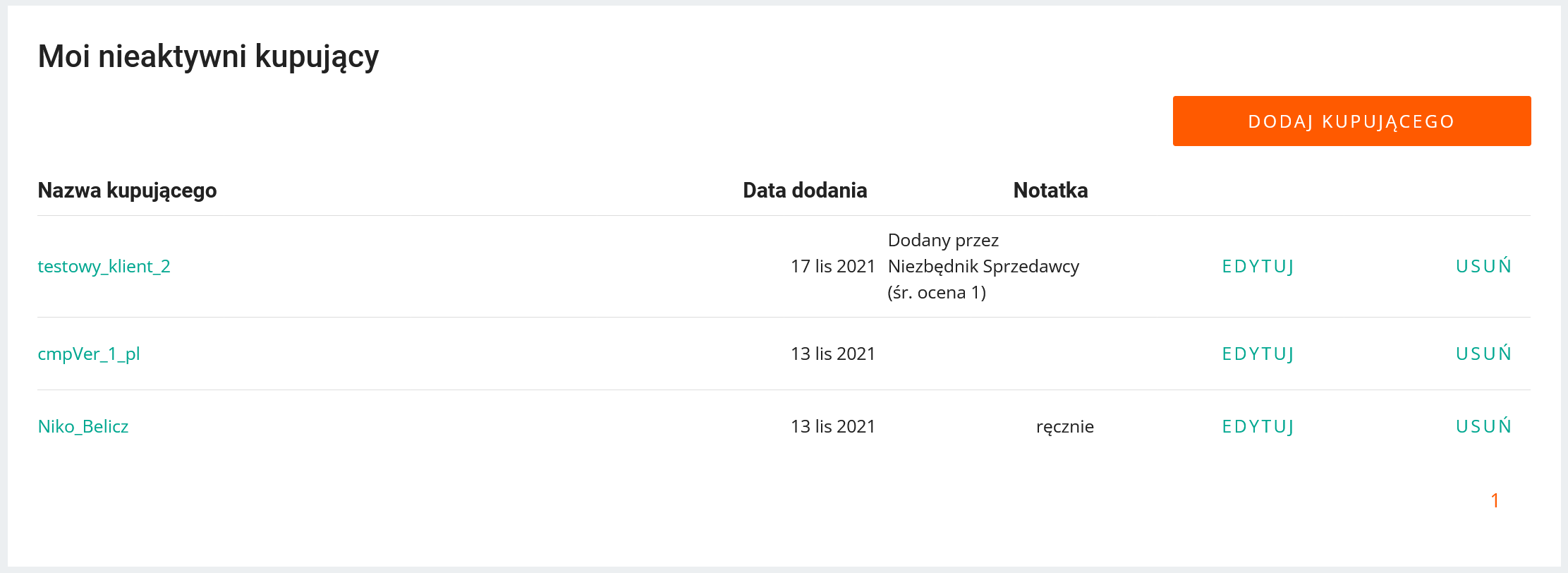Viewport: 1568px width, 573px height.
Task: Click the DODAJ KUPUJĄCEGO button
Action: coord(1351,121)
